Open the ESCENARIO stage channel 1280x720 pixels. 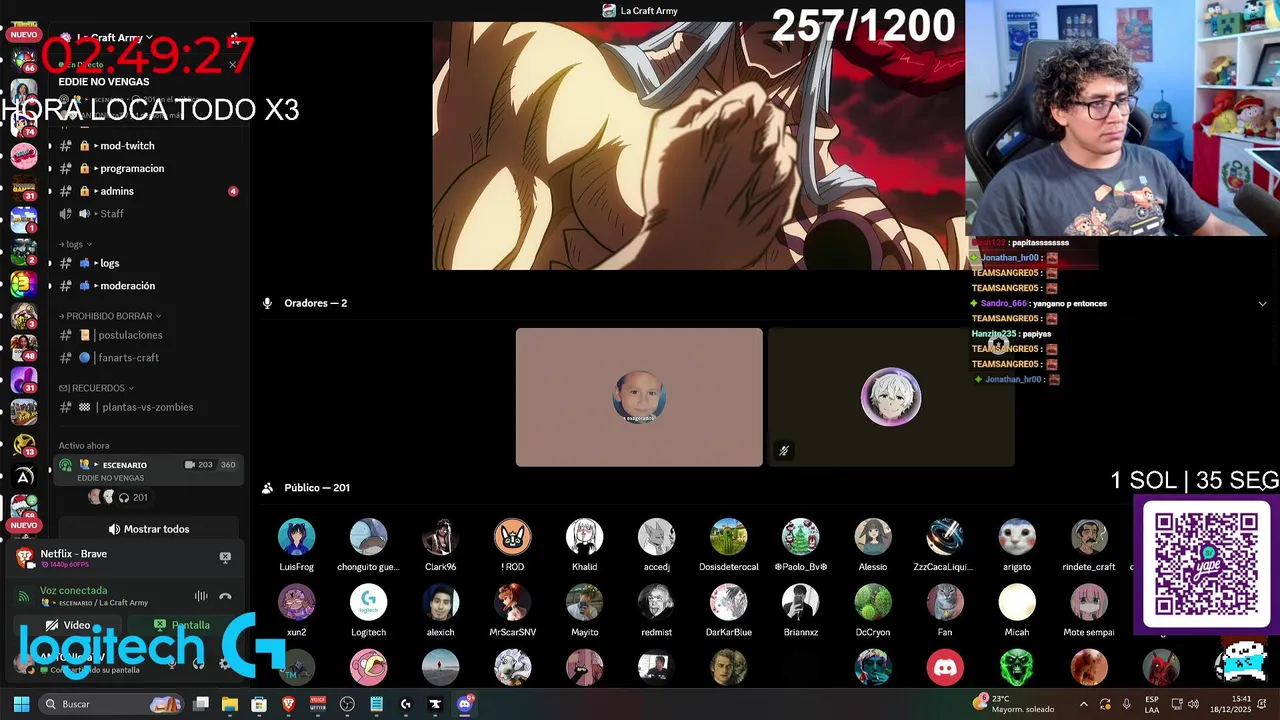point(148,470)
